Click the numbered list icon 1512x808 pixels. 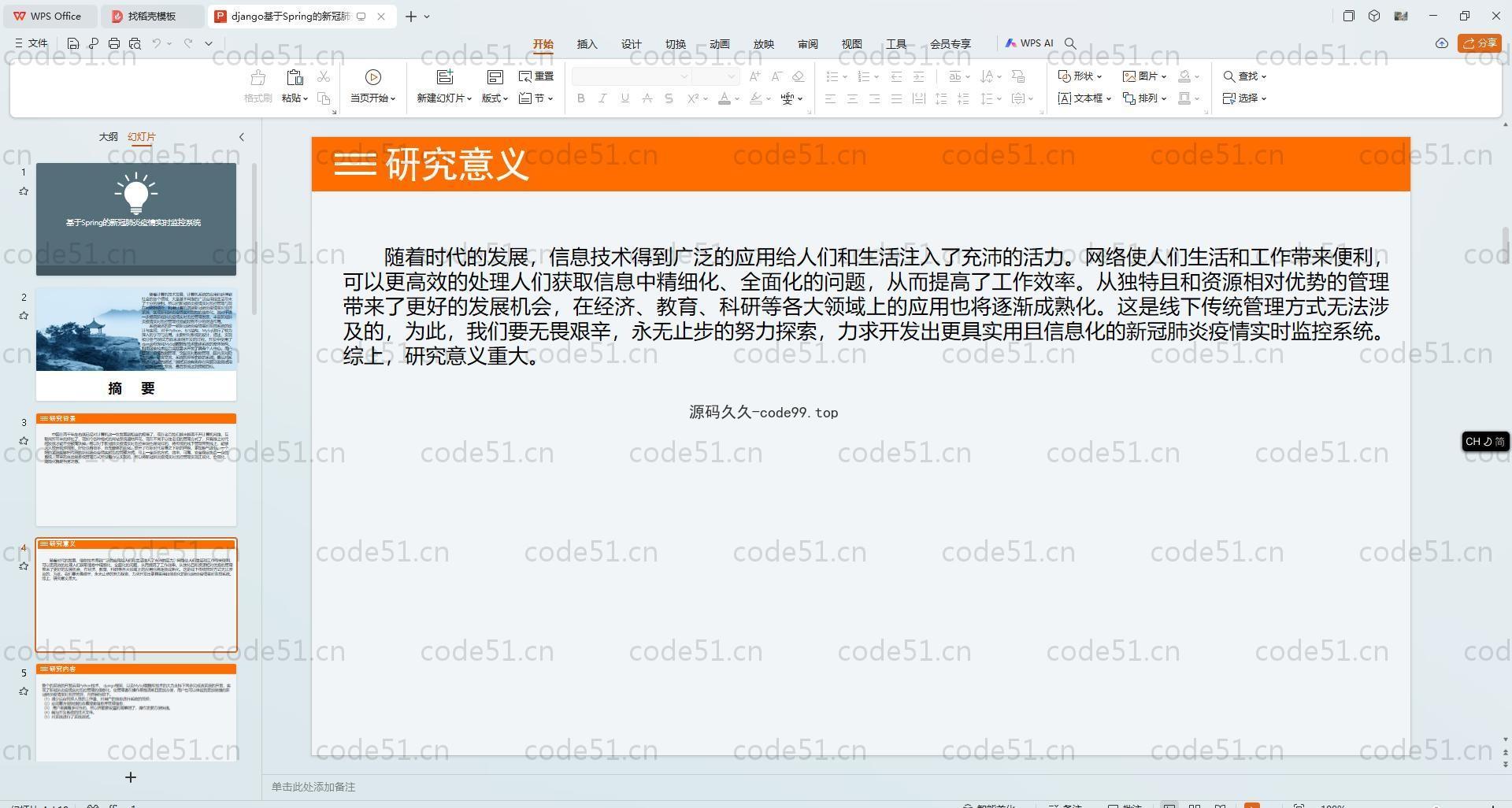(x=863, y=76)
